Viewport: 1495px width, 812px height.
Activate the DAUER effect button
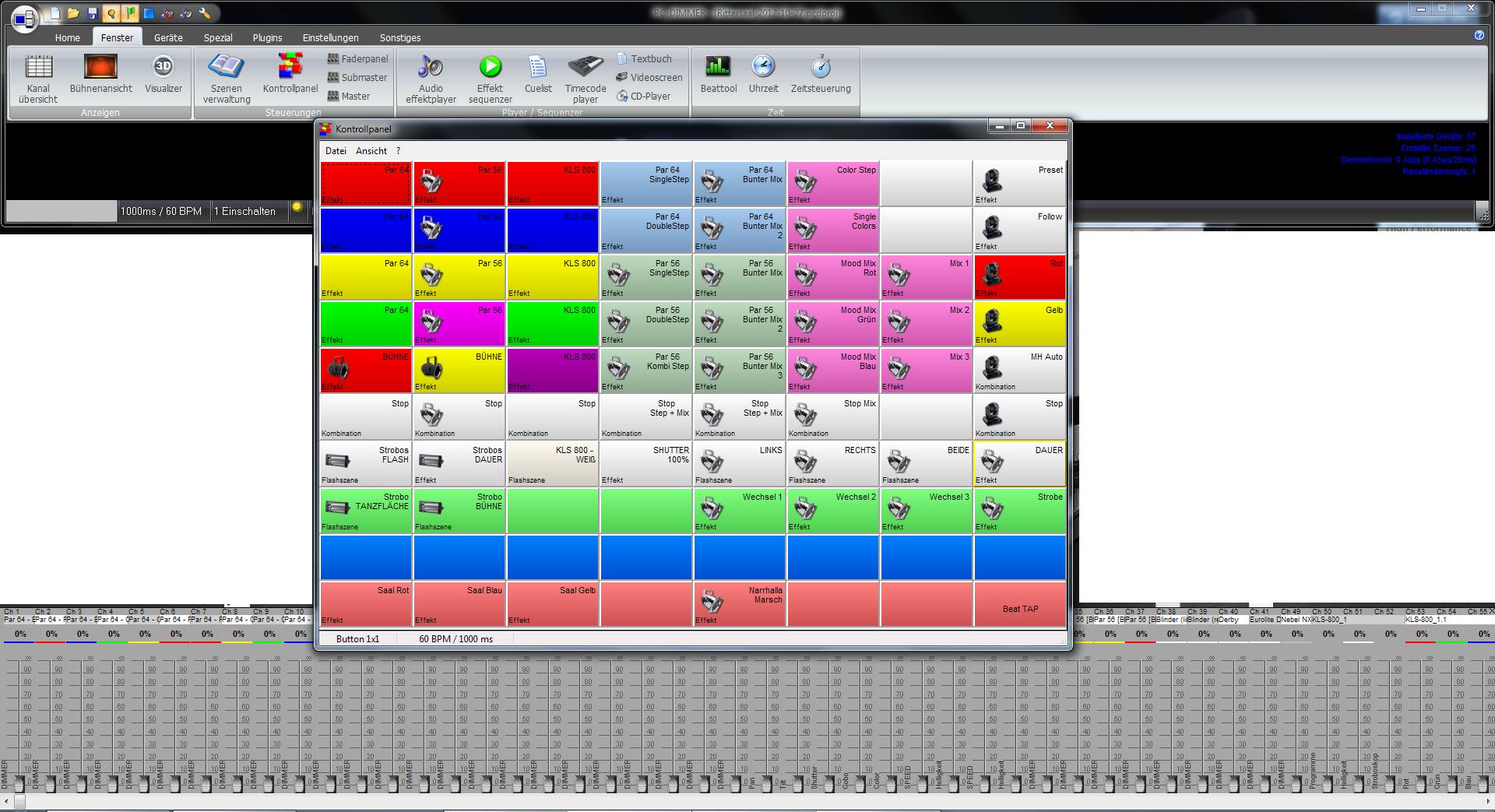pyautogui.click(x=1019, y=463)
